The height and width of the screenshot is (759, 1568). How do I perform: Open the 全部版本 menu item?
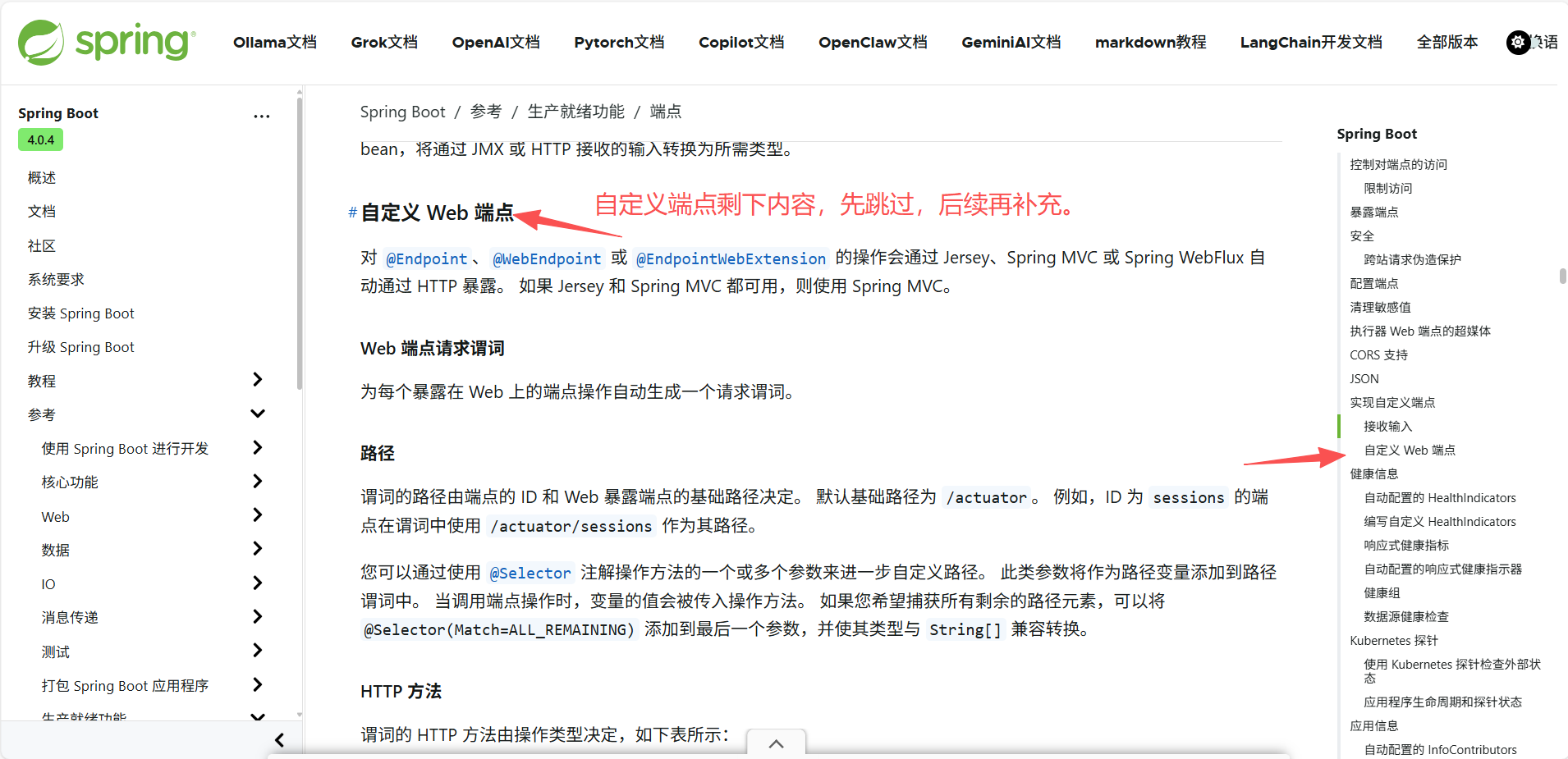[x=1447, y=42]
